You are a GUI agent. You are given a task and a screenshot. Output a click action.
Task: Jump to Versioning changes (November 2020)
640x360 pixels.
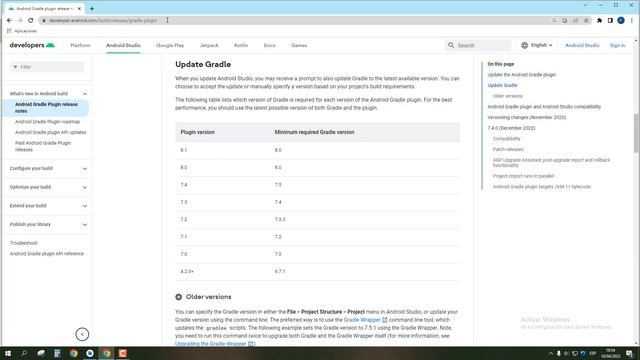coord(527,117)
